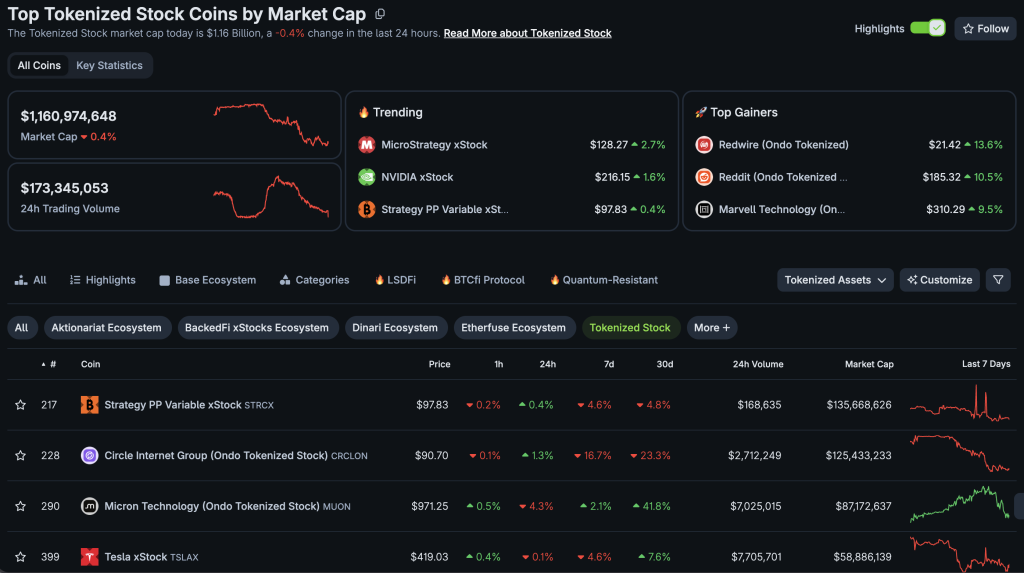Image resolution: width=1024 pixels, height=573 pixels.
Task: Switch to the Key Statistics tab
Action: click(x=109, y=65)
